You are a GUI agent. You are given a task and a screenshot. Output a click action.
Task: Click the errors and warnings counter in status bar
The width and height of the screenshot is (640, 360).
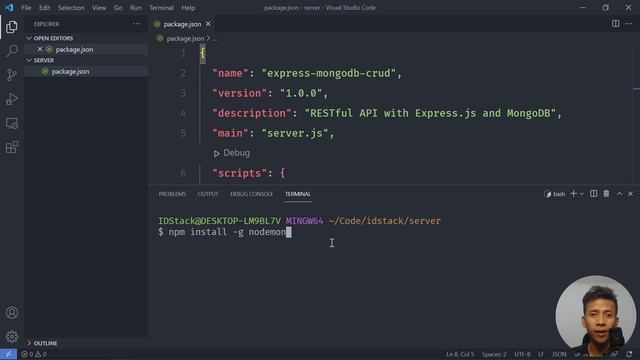point(34,354)
